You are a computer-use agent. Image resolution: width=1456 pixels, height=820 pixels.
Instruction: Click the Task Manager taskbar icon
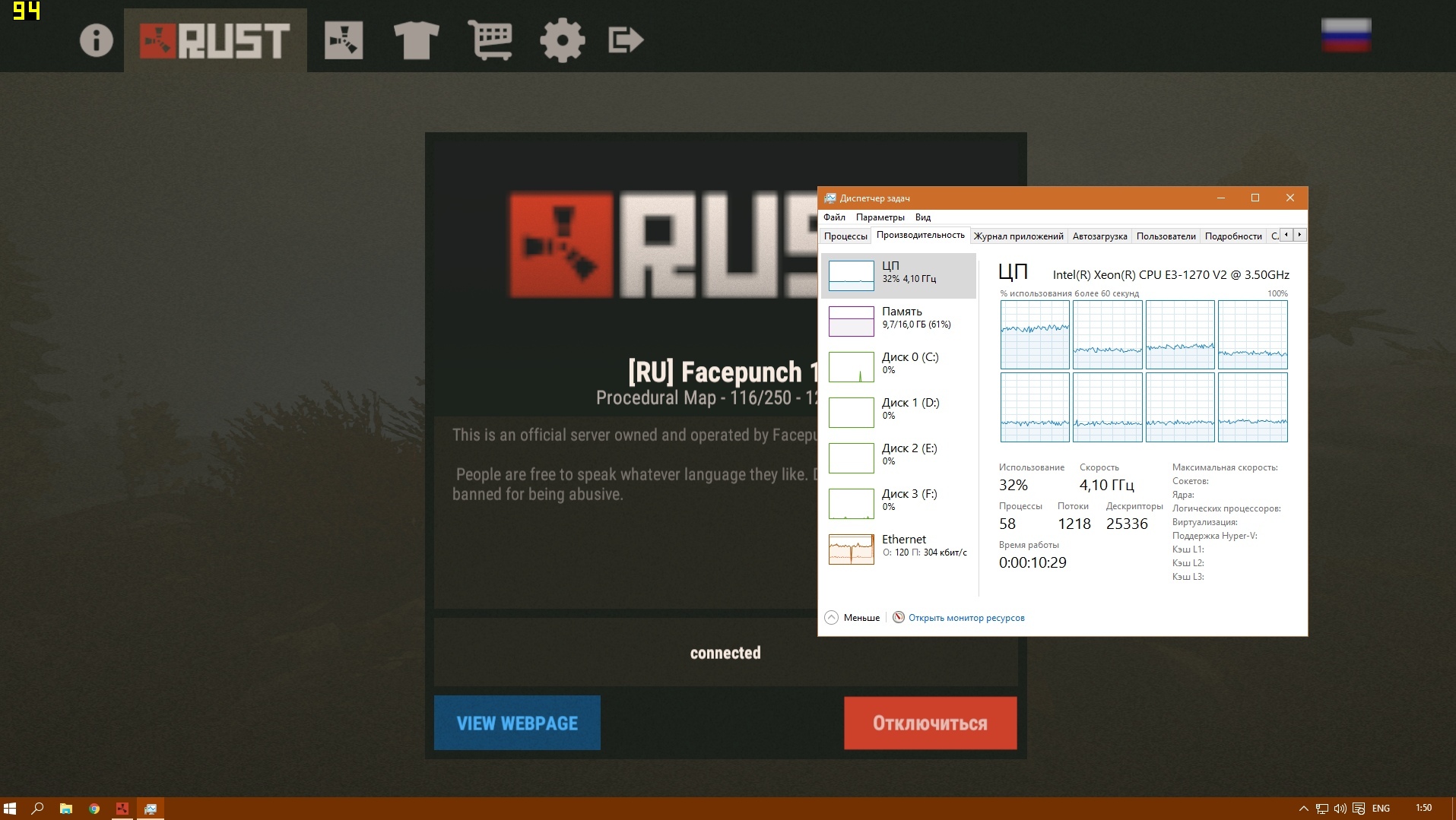pos(151,809)
